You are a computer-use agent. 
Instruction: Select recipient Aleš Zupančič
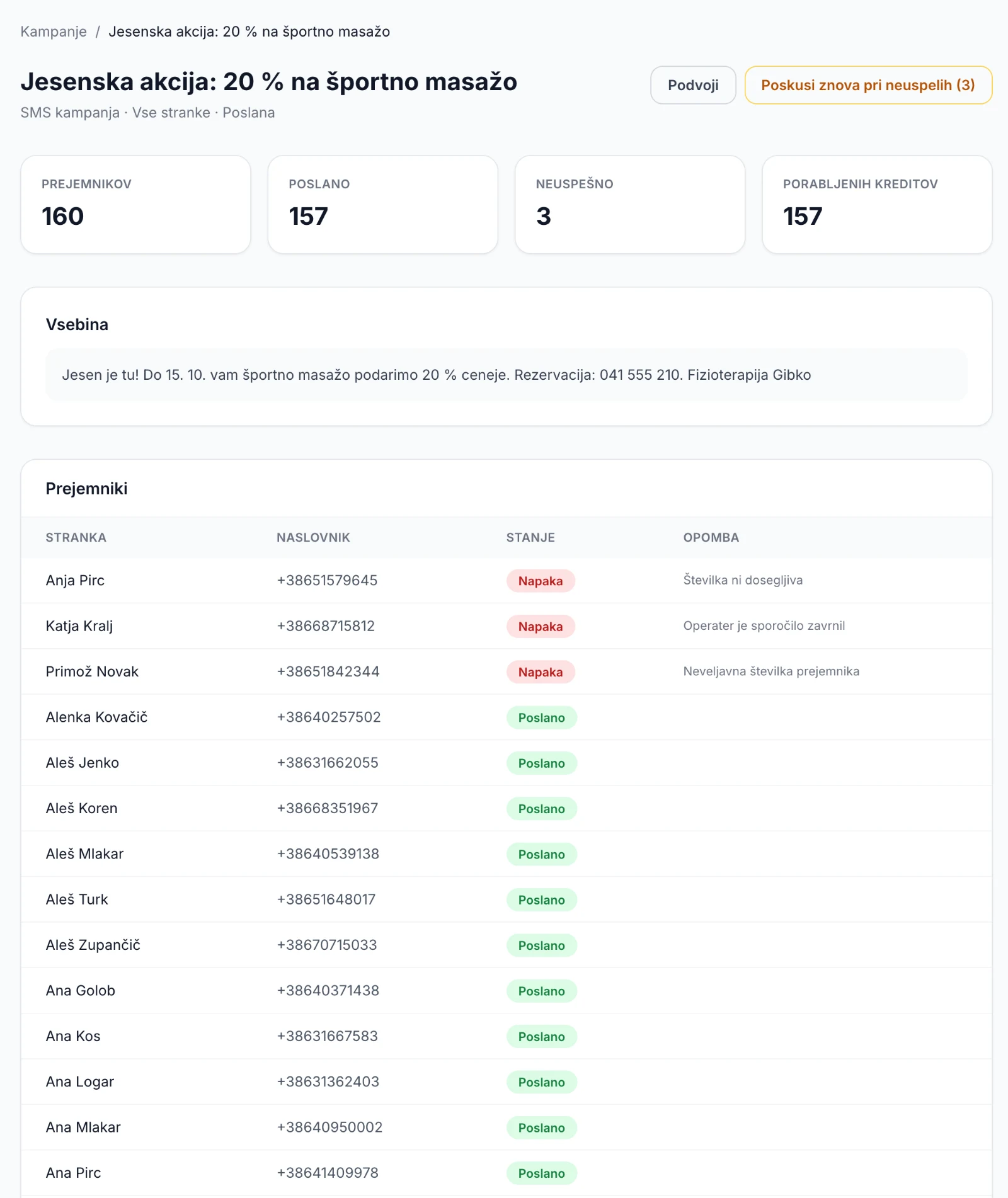click(93, 945)
